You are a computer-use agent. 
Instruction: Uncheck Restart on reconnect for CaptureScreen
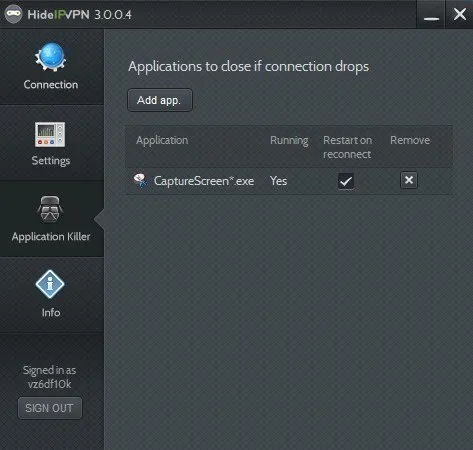(x=346, y=181)
